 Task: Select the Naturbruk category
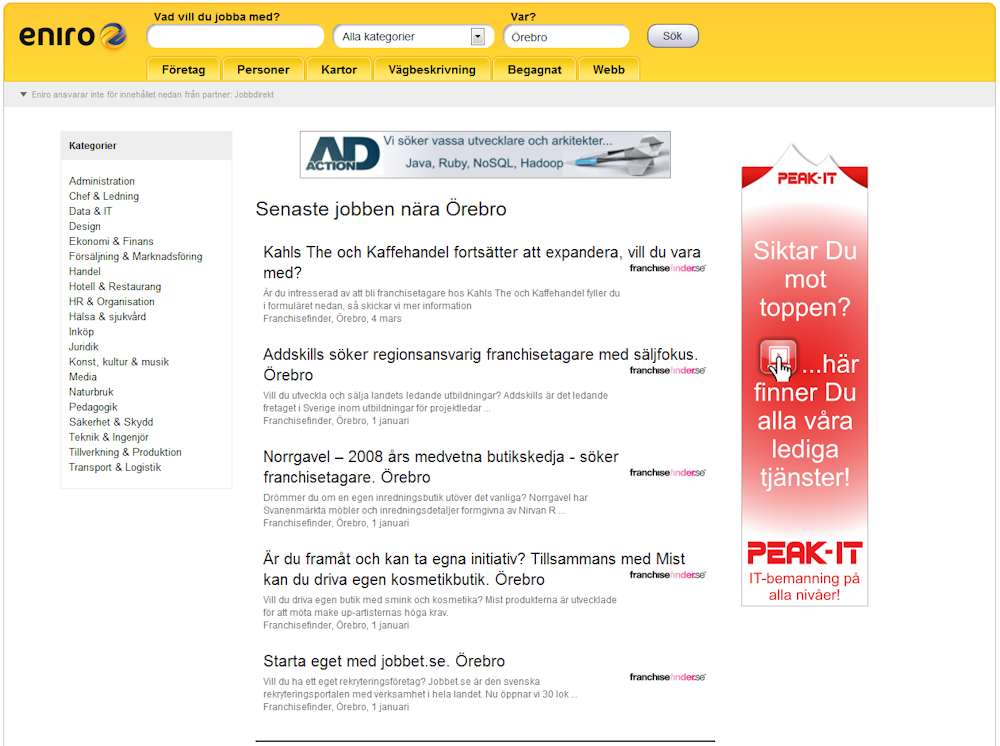[x=91, y=391]
